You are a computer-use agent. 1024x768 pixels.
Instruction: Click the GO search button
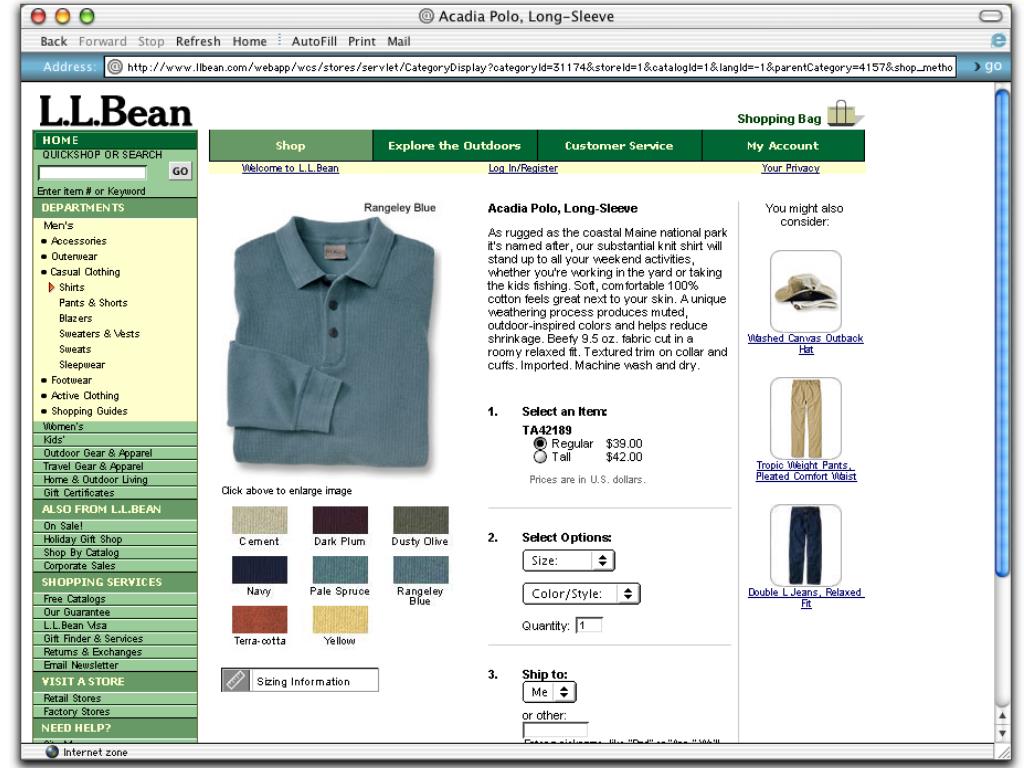180,171
